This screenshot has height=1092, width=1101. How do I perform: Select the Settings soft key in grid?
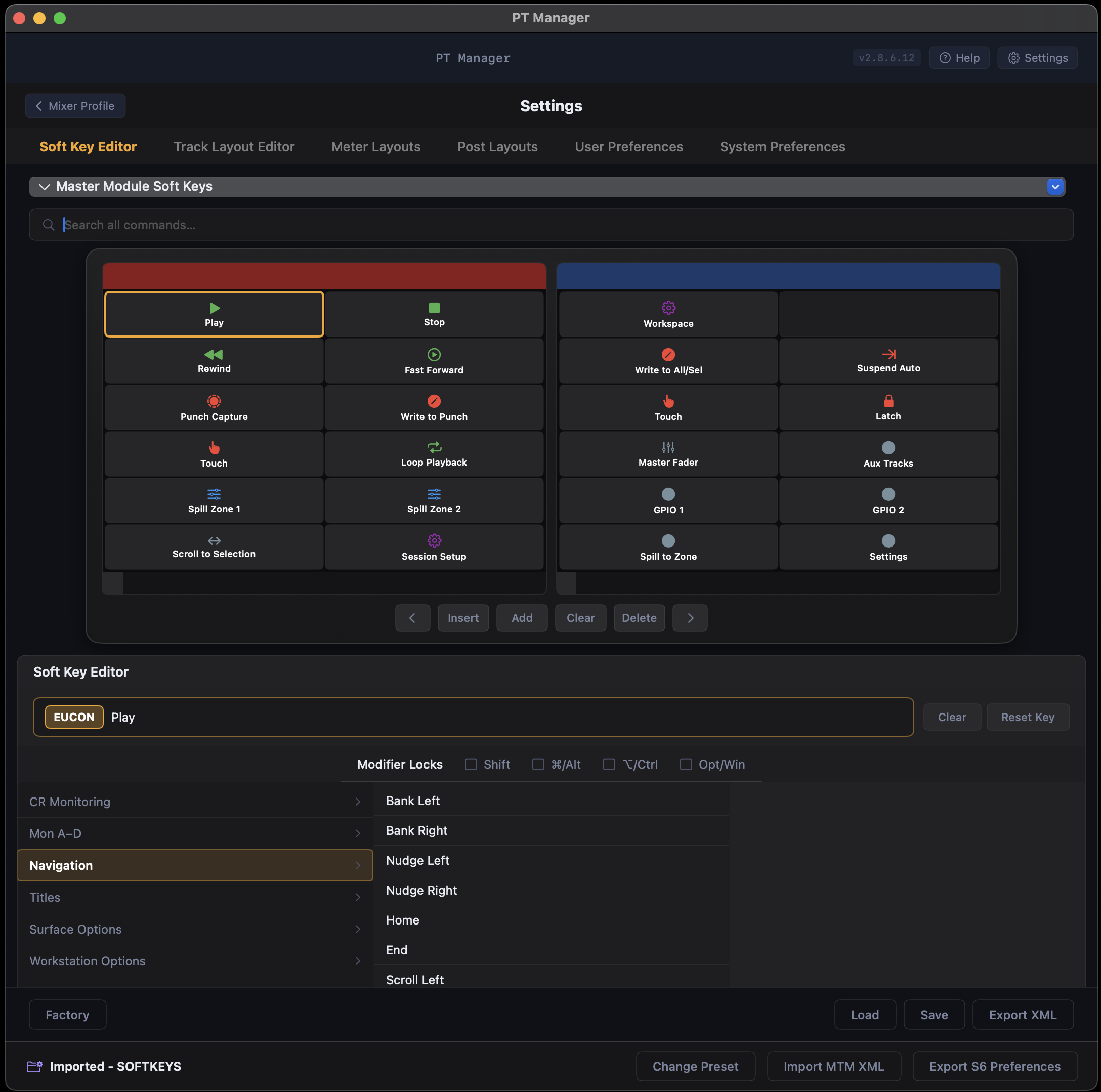[888, 547]
